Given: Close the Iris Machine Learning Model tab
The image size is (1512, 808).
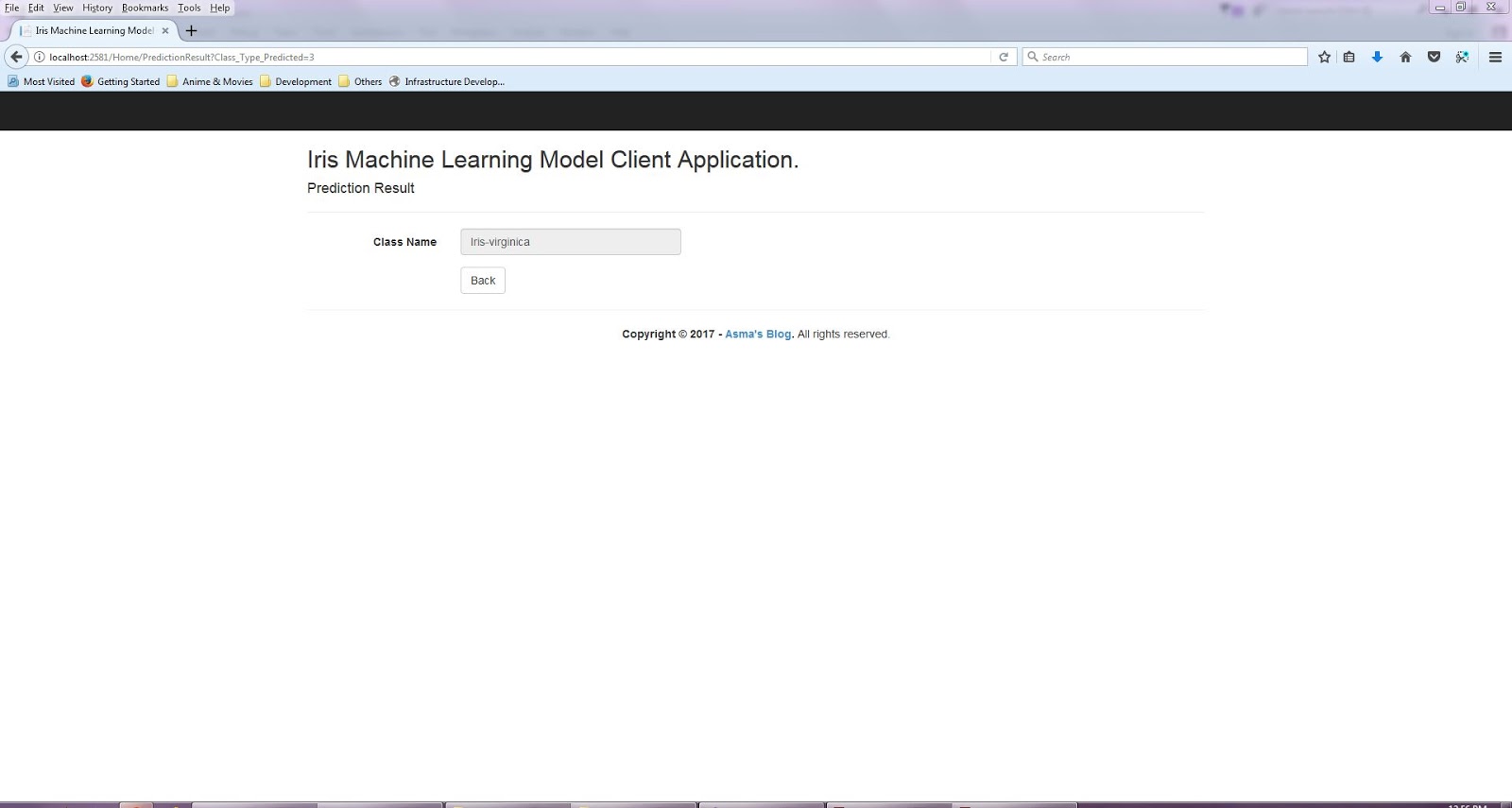Looking at the screenshot, I should [x=164, y=30].
